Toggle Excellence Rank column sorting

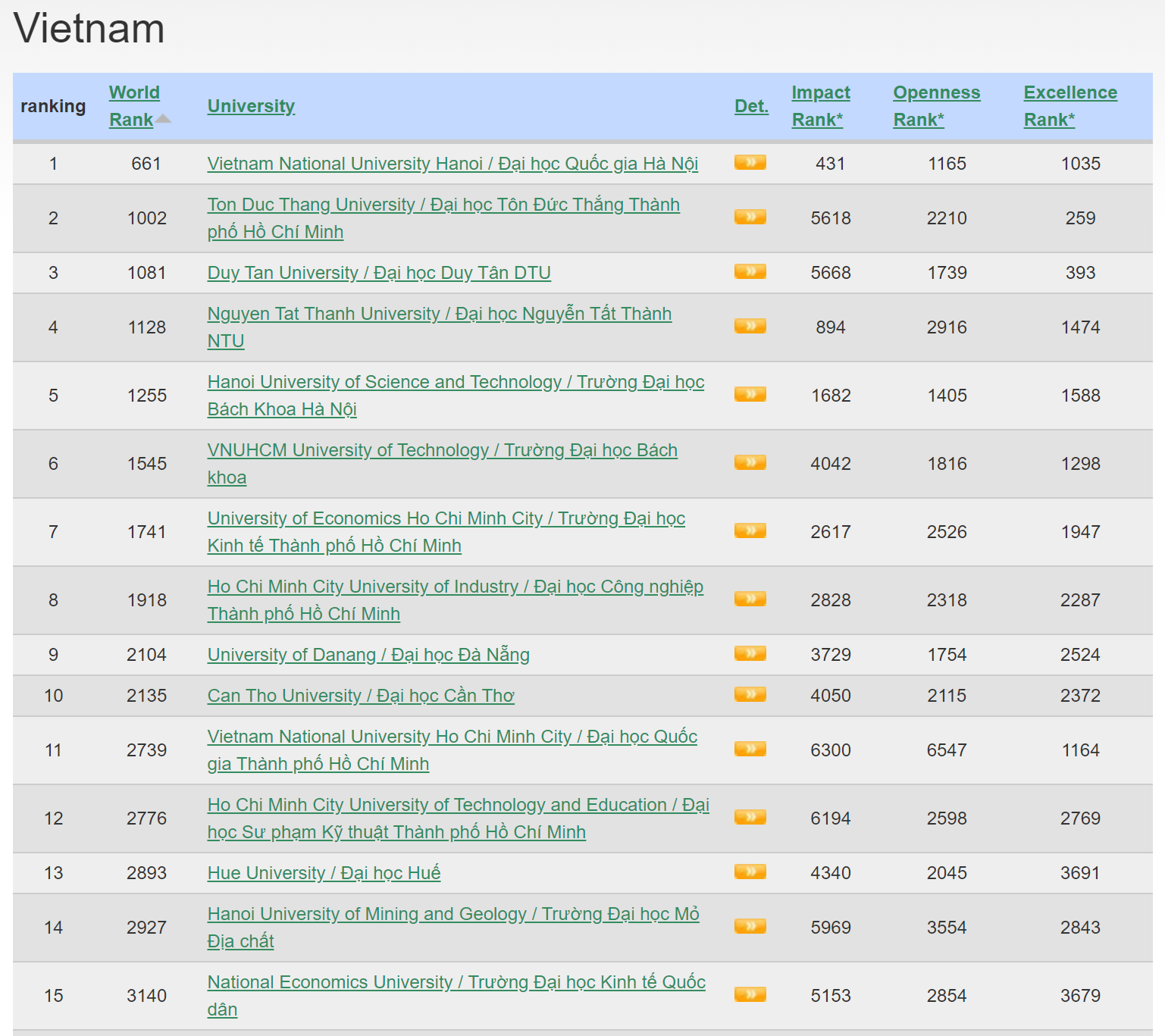[x=1070, y=105]
